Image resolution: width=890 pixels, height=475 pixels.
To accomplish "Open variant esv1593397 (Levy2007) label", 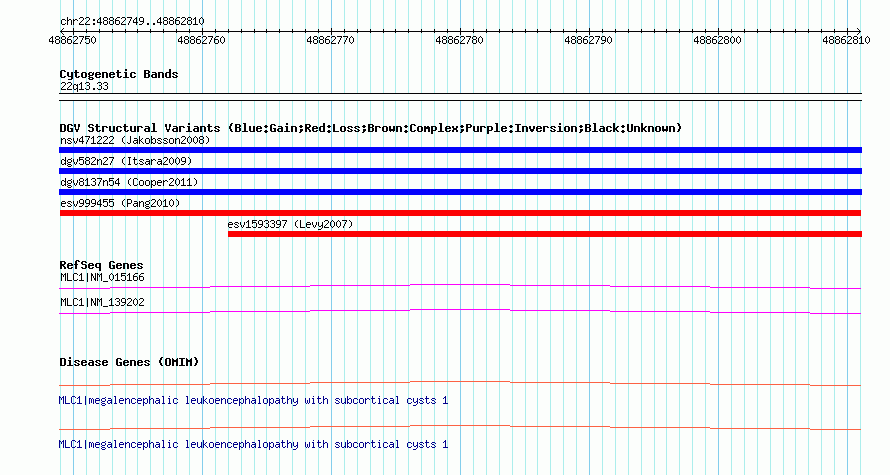I will tap(290, 224).
